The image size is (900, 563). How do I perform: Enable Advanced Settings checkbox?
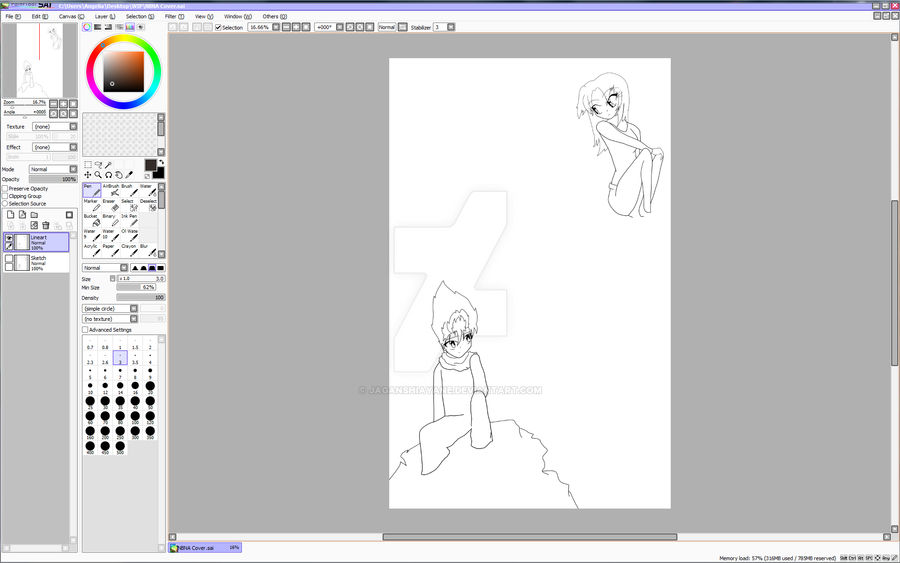pyautogui.click(x=85, y=329)
